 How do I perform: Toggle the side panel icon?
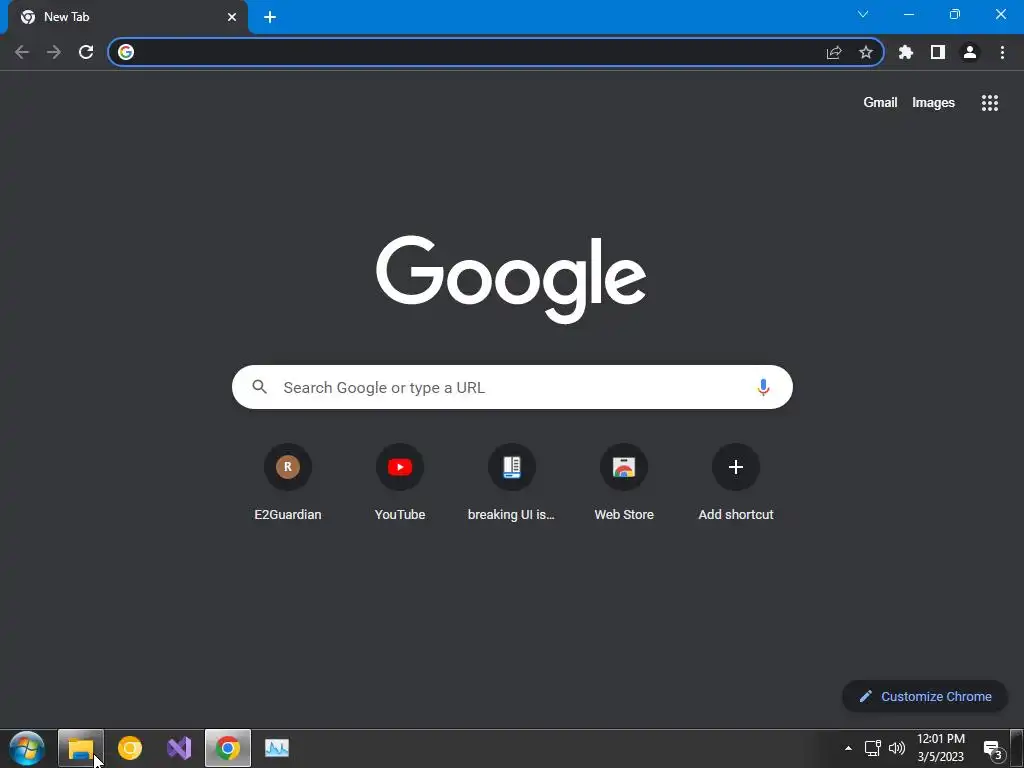(938, 52)
